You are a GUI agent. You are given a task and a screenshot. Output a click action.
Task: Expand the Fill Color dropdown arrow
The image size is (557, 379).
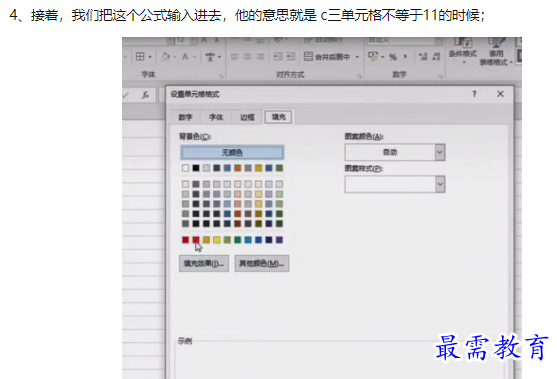point(175,57)
